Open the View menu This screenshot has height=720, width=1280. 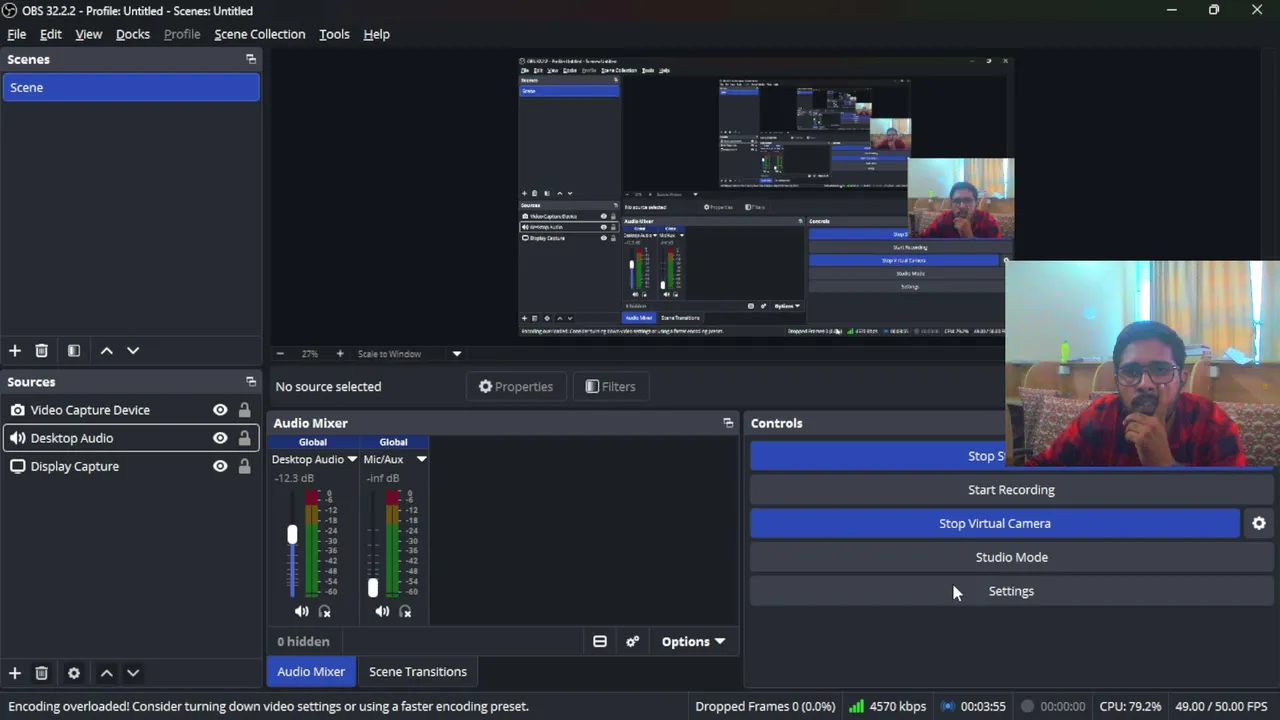(x=89, y=34)
